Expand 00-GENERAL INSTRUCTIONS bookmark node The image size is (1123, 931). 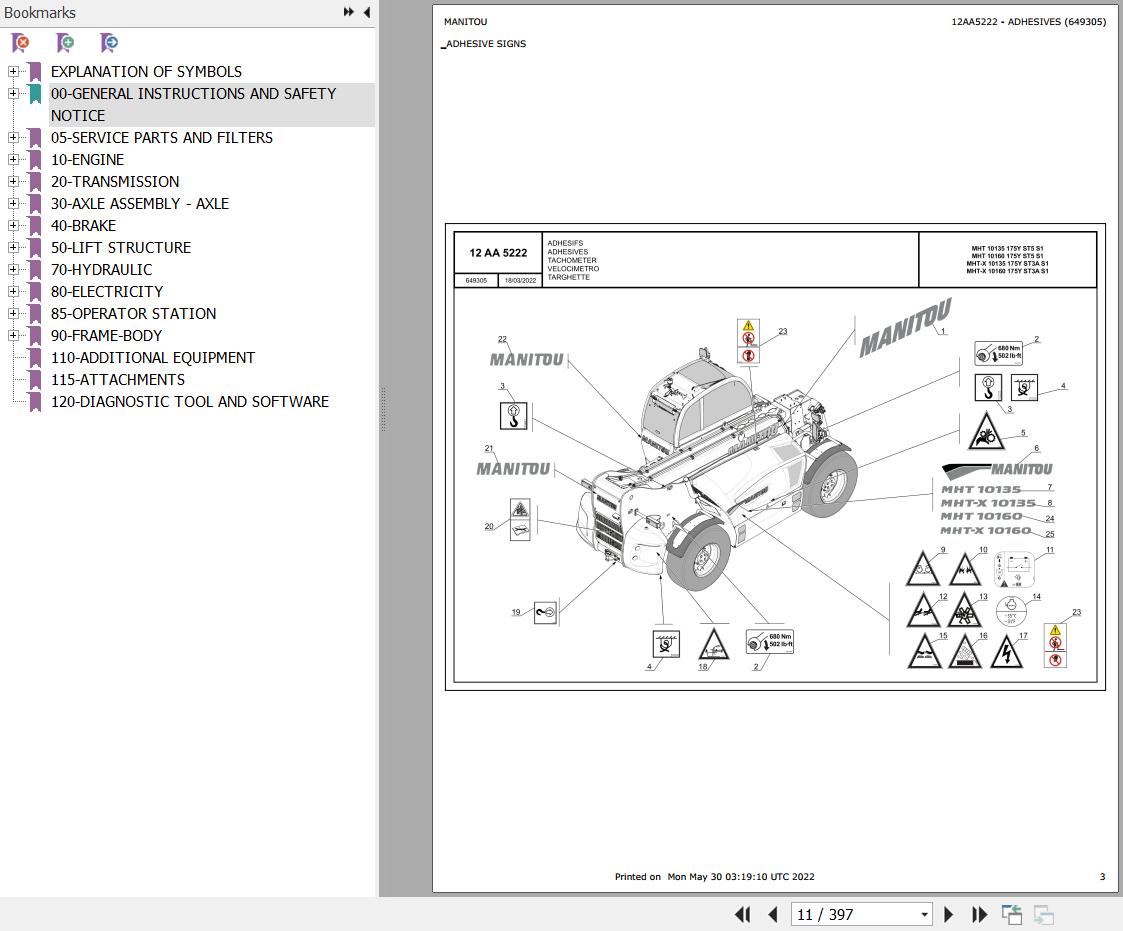(x=13, y=94)
